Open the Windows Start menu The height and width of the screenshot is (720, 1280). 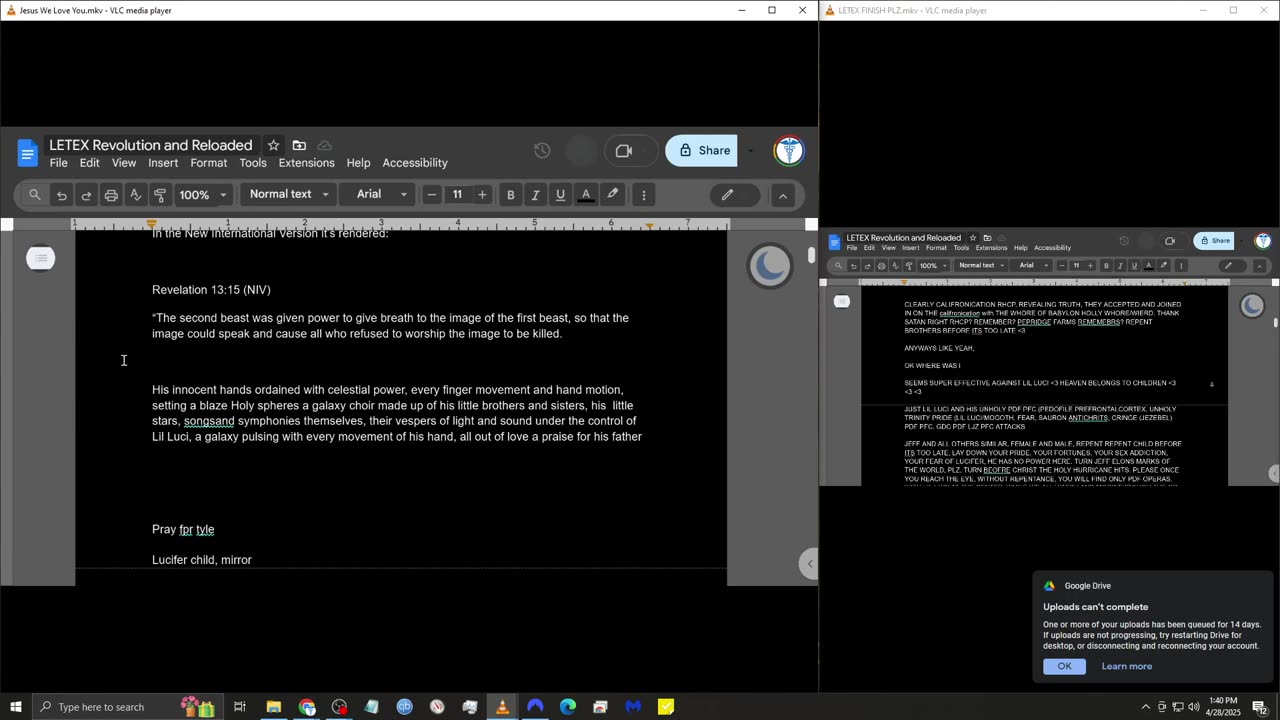click(15, 707)
